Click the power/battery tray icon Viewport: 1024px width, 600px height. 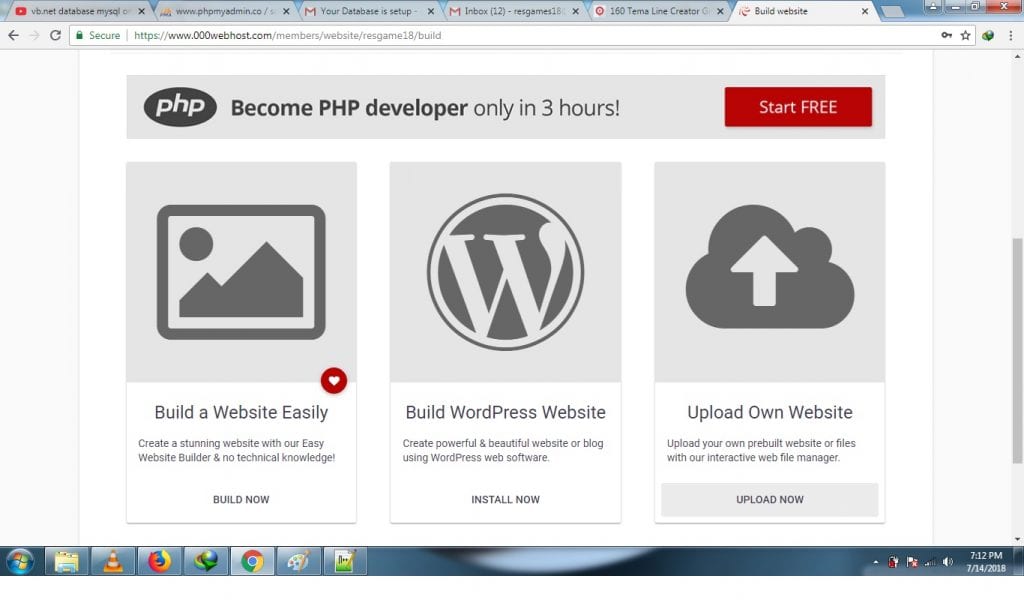click(x=893, y=562)
